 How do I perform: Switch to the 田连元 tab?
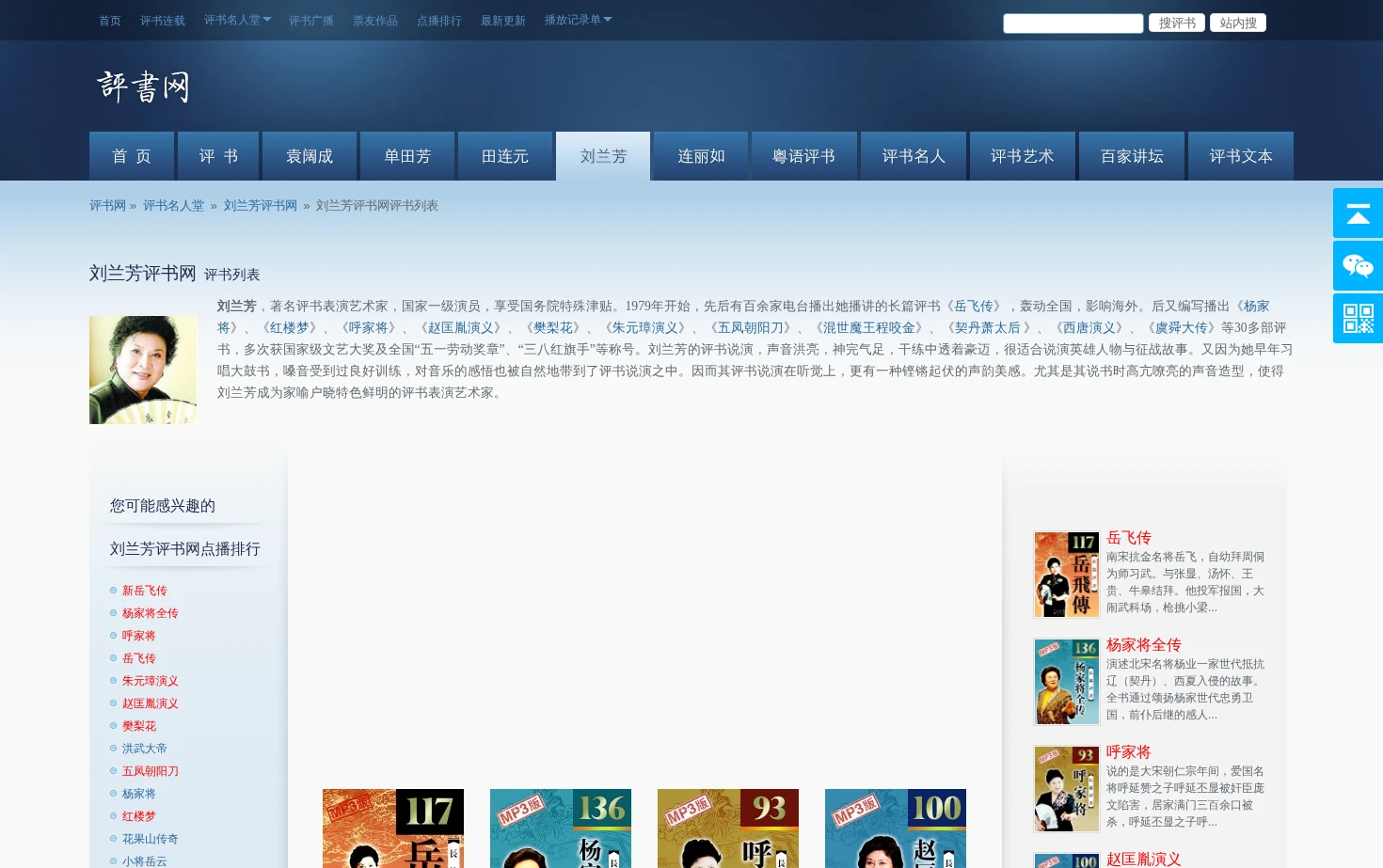pos(505,156)
